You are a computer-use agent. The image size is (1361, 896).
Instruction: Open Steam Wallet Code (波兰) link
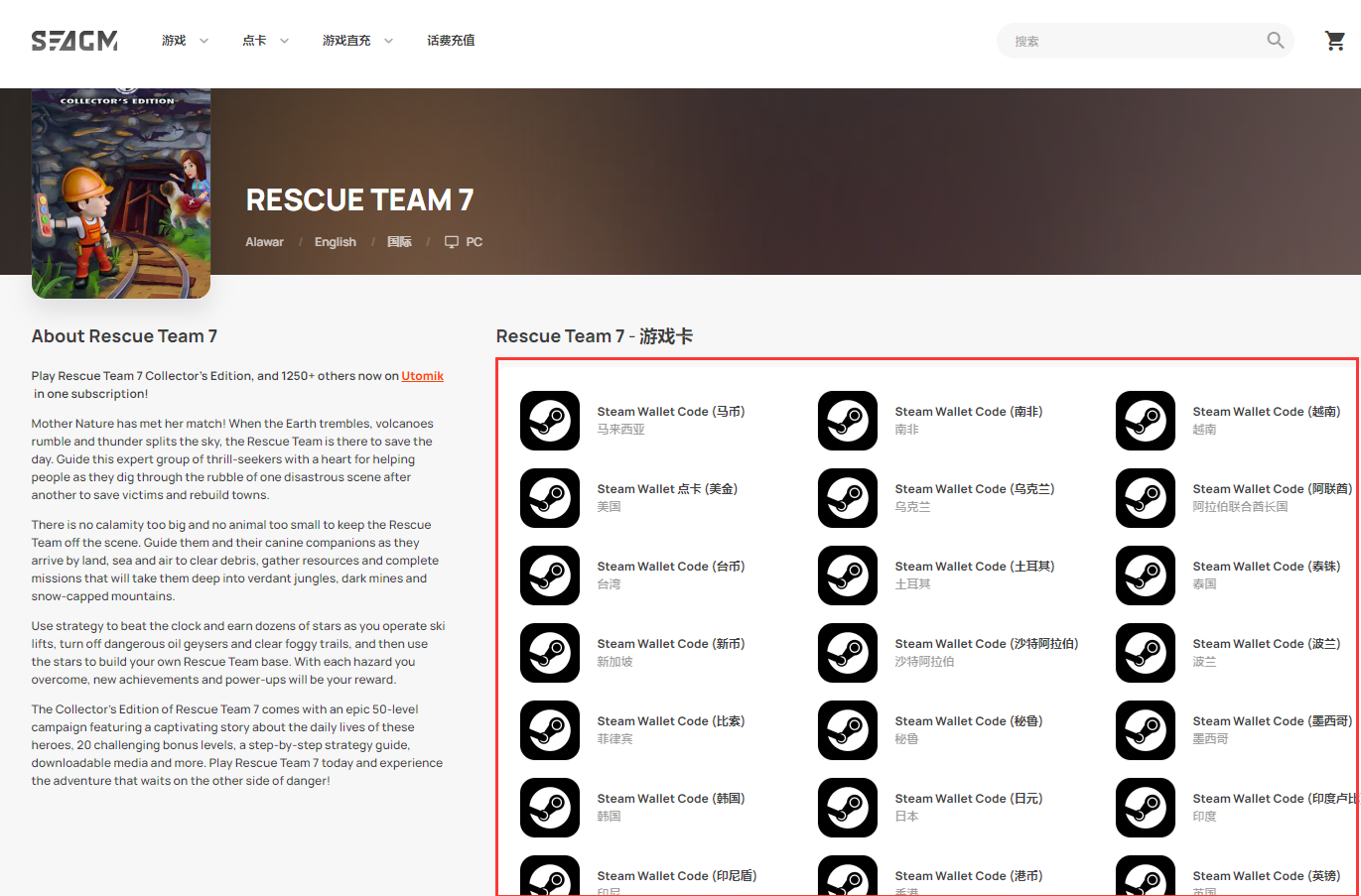(1267, 644)
